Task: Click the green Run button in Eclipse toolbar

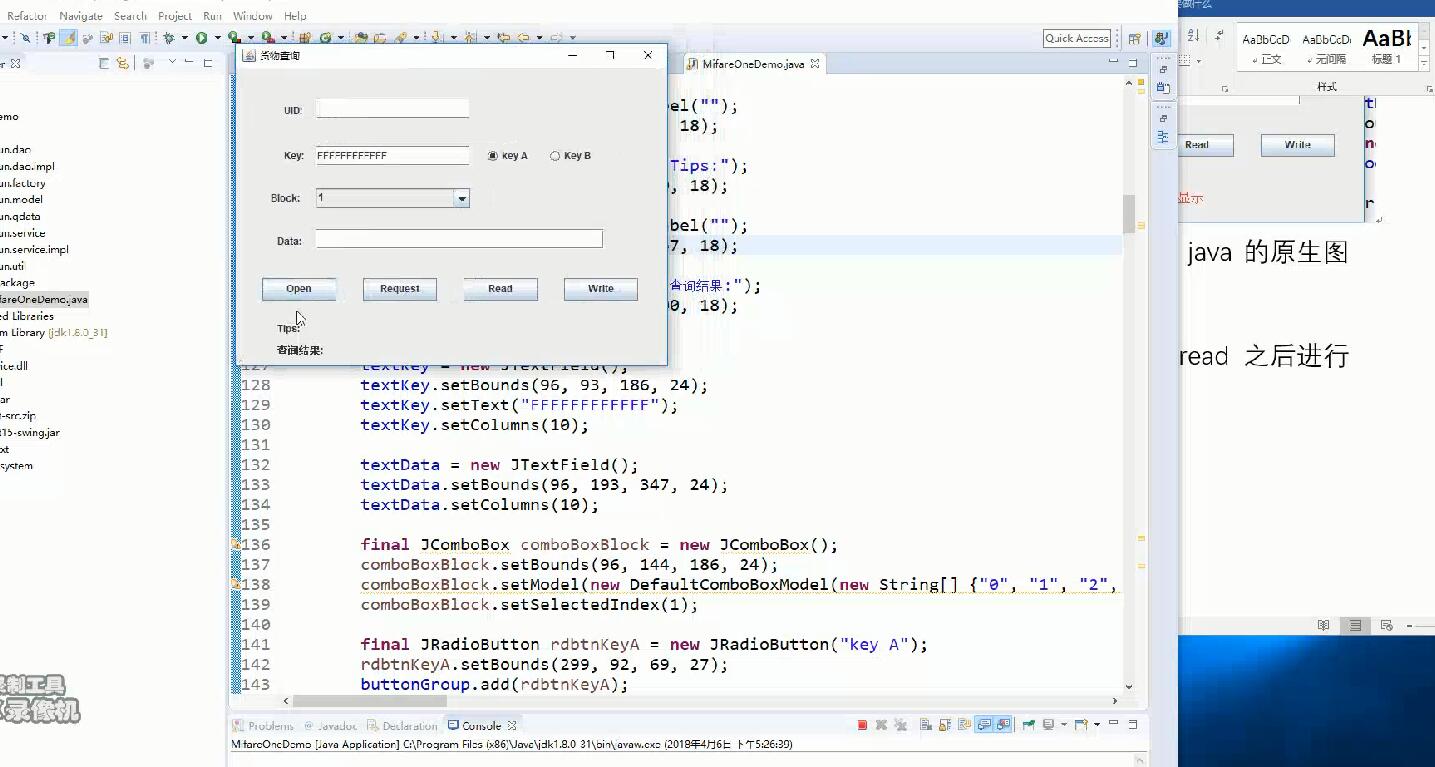Action: 201,38
